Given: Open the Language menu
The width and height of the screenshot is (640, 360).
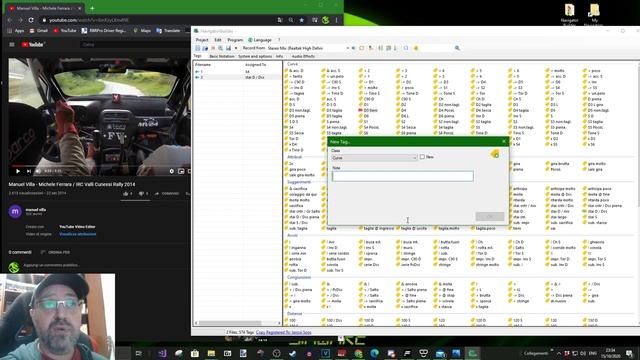Looking at the screenshot, I should 260,40.
